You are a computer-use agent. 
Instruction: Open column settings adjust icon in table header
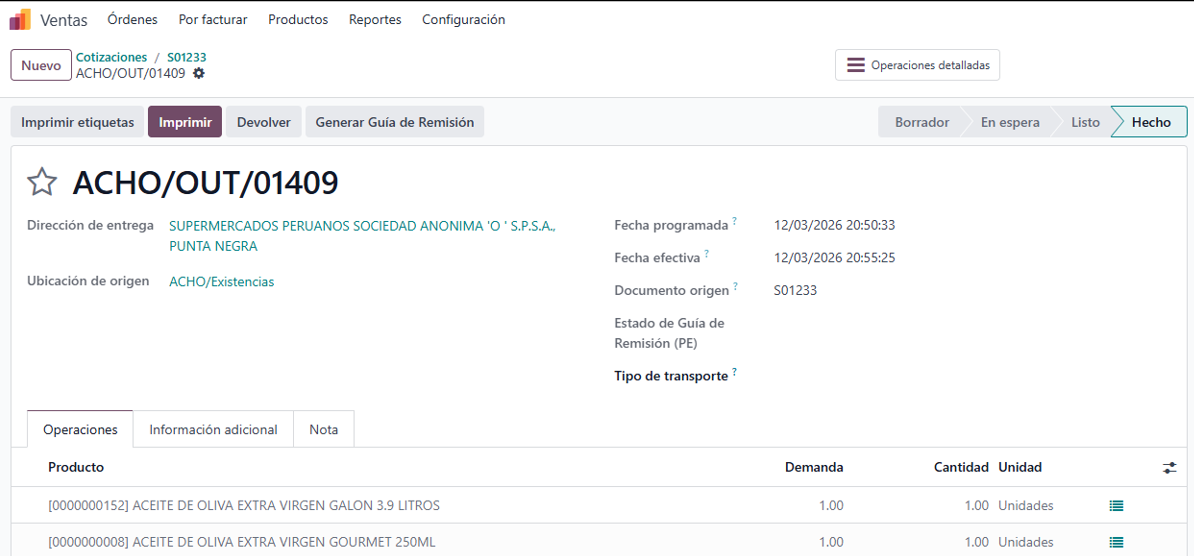pyautogui.click(x=1169, y=468)
